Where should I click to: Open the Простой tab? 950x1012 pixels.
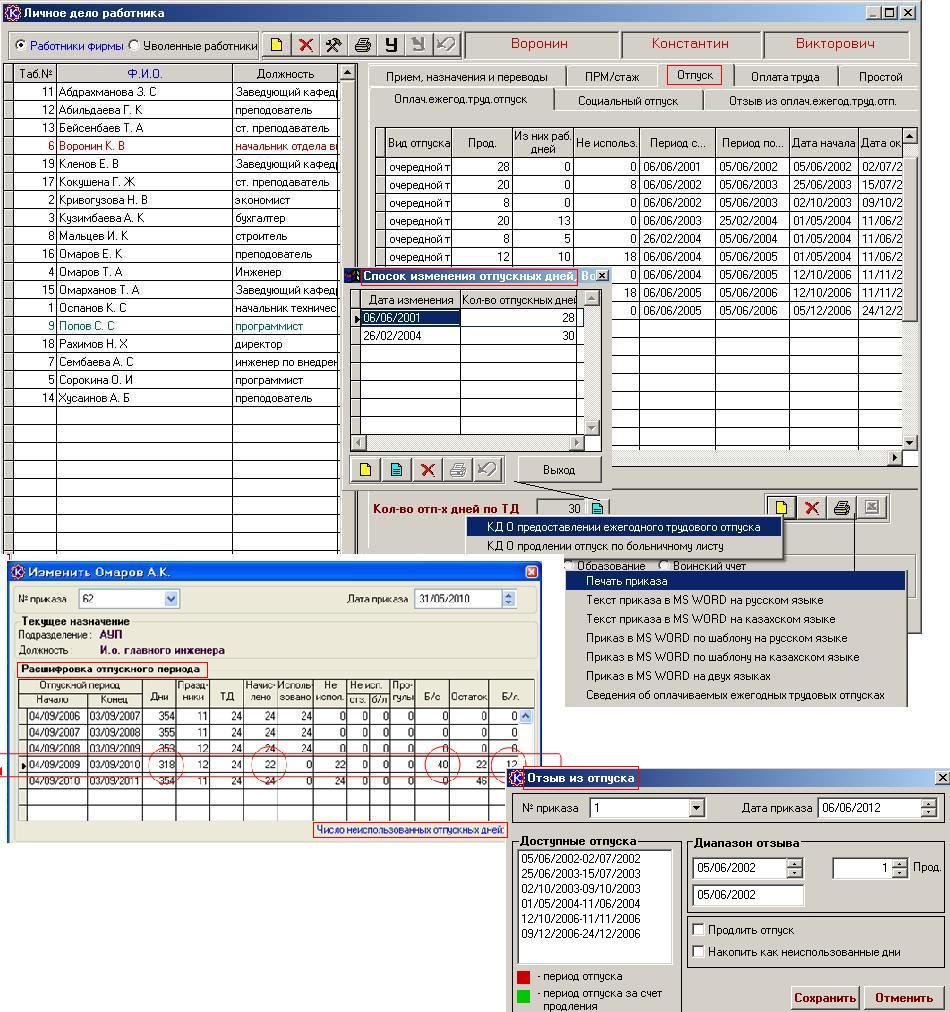pyautogui.click(x=880, y=77)
